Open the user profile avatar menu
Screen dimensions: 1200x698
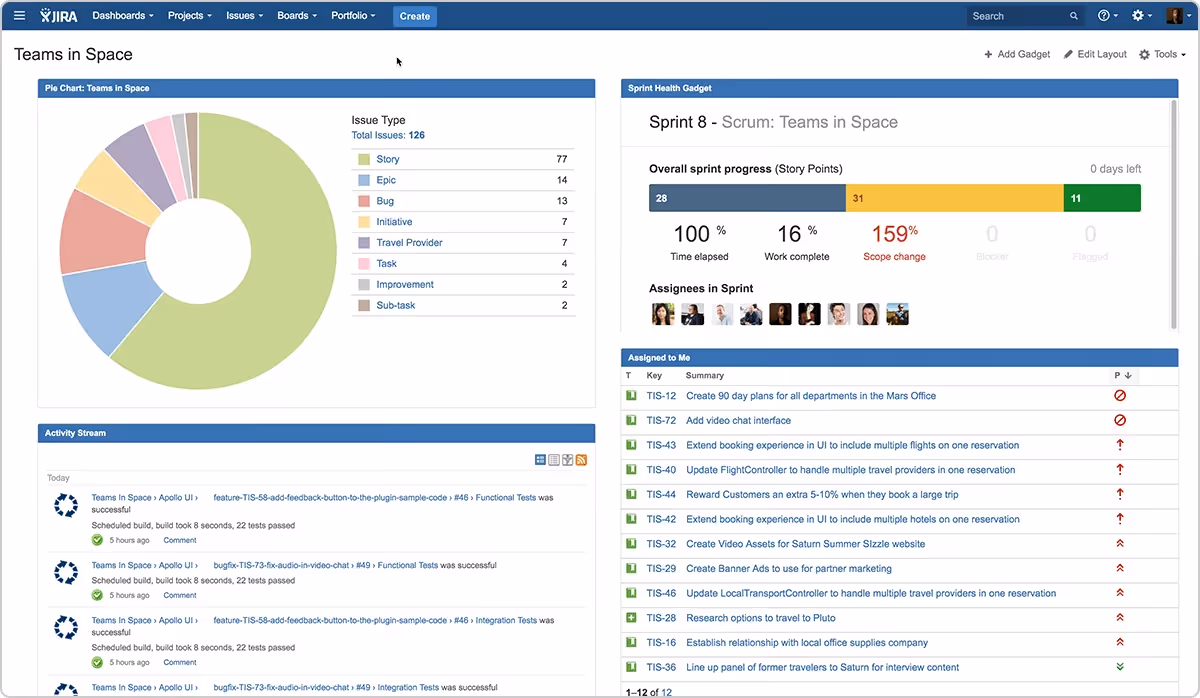coord(1177,16)
